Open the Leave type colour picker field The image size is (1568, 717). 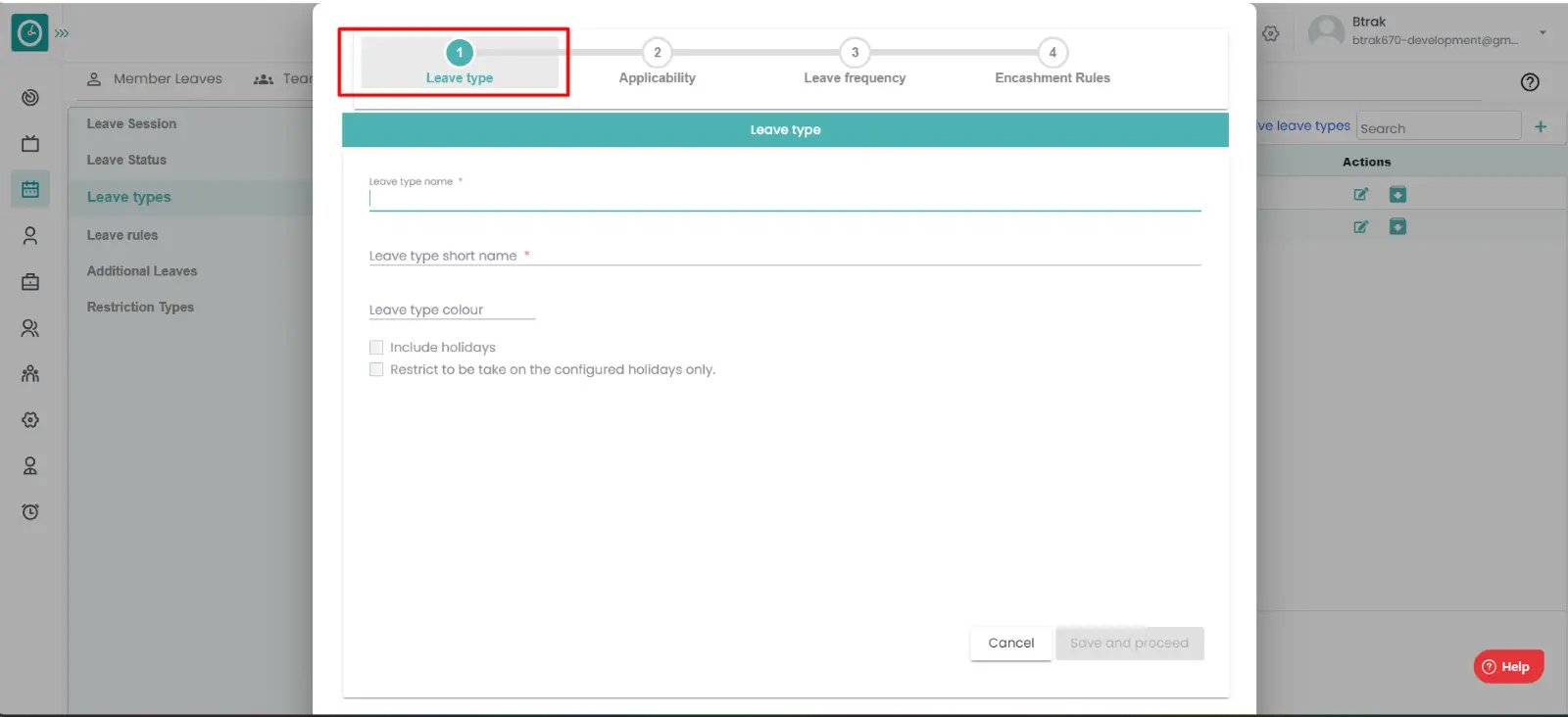(451, 310)
